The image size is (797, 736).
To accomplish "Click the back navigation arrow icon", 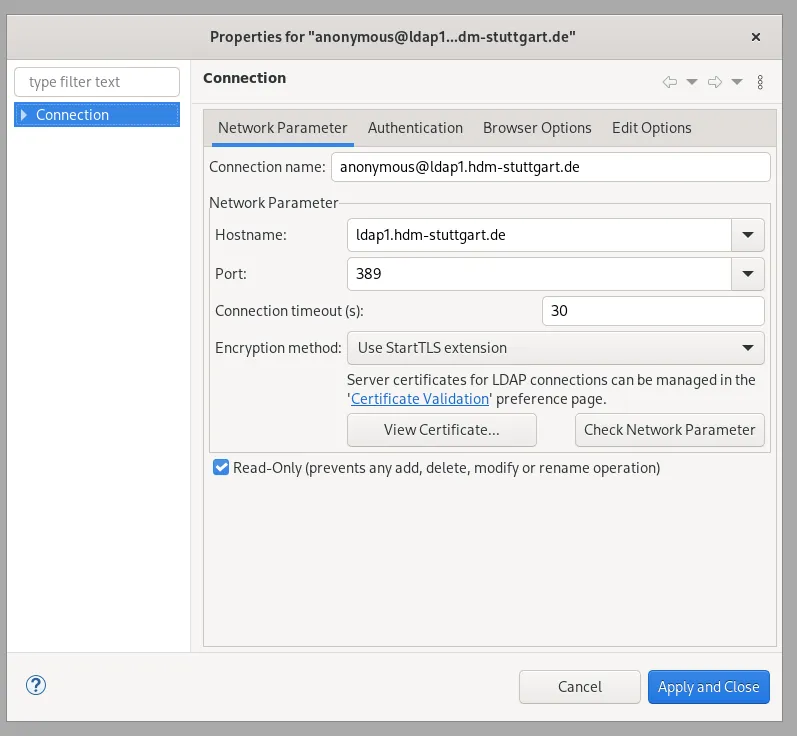I will 670,82.
